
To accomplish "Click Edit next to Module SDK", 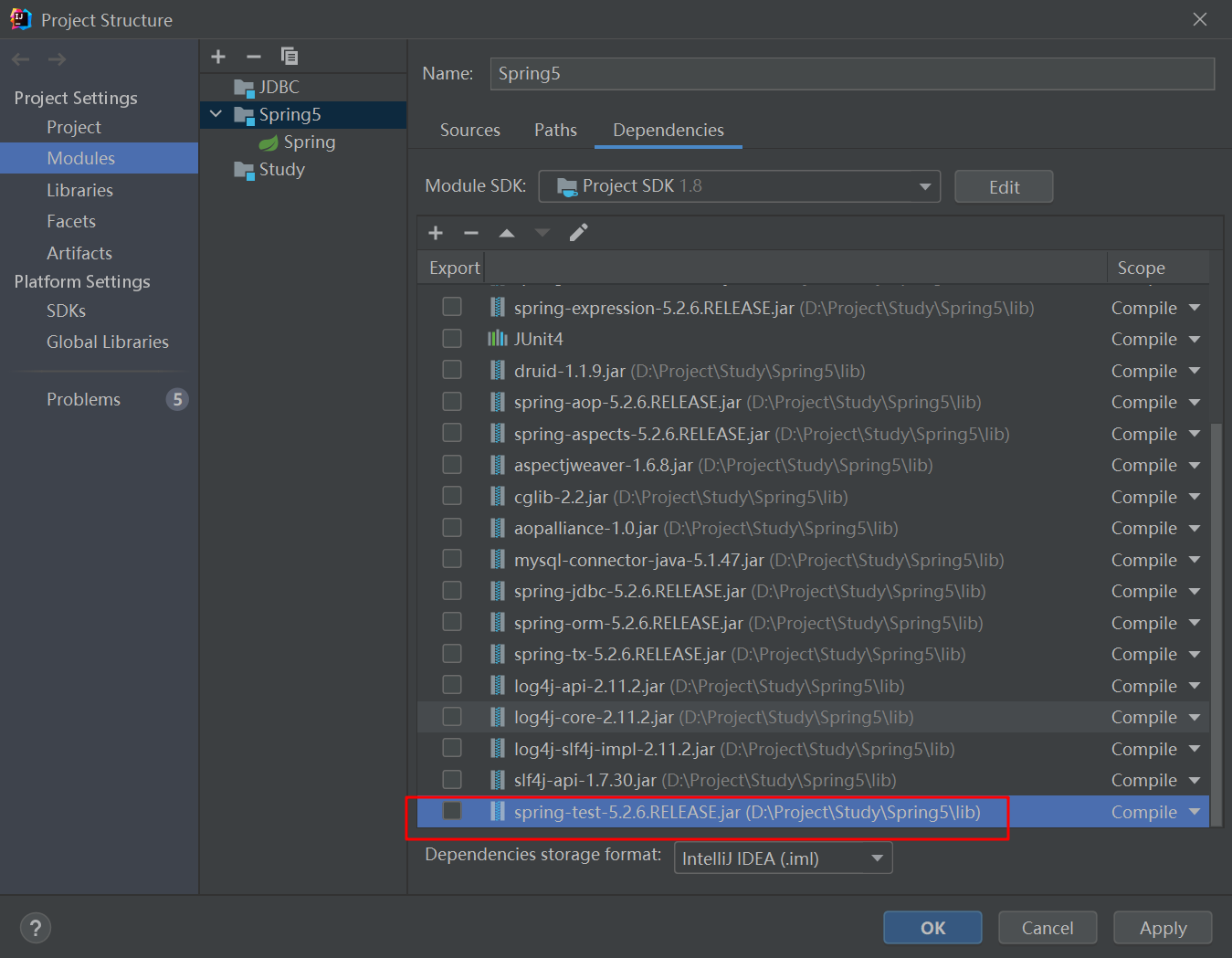I will (1004, 186).
